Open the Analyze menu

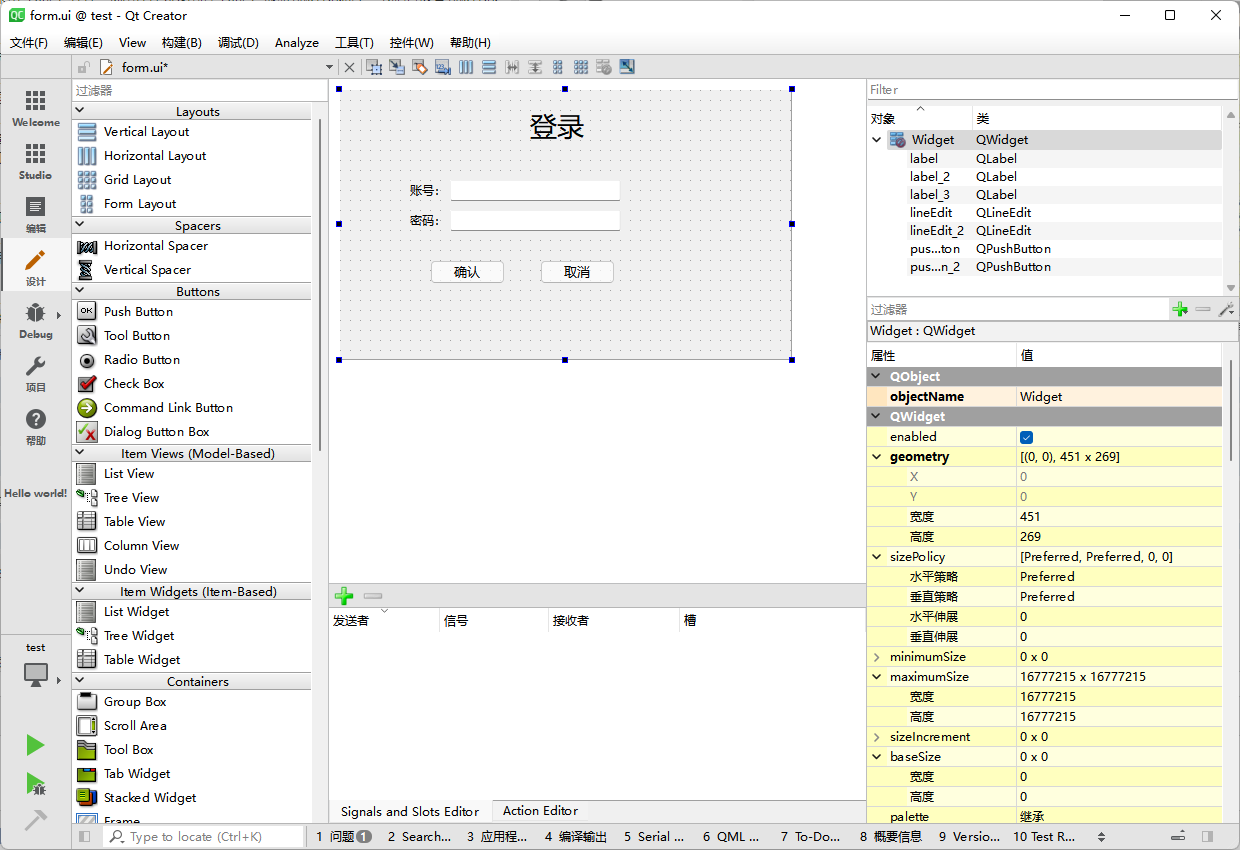(x=297, y=42)
